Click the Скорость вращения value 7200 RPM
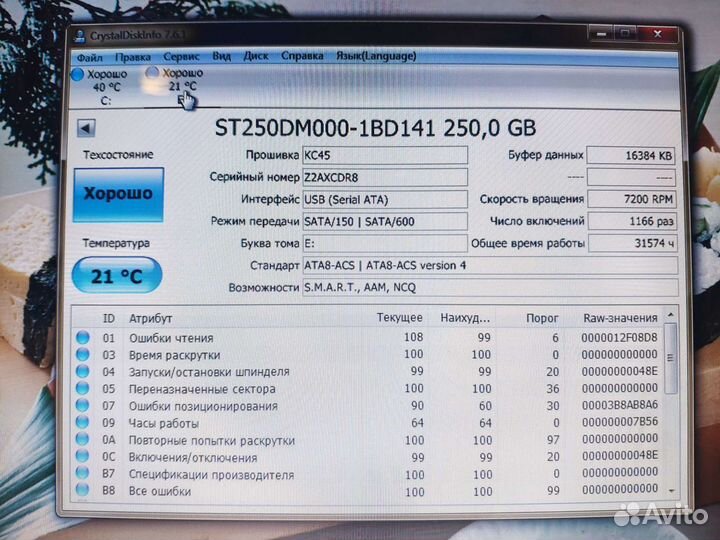Screen dimensions: 720x540 [x=632, y=199]
